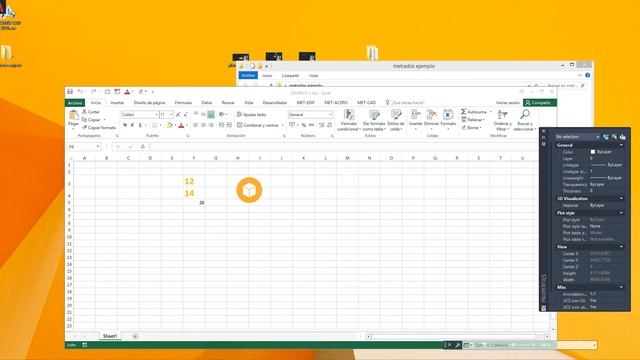
Task: Decrease font size with the small A
Action: click(186, 115)
